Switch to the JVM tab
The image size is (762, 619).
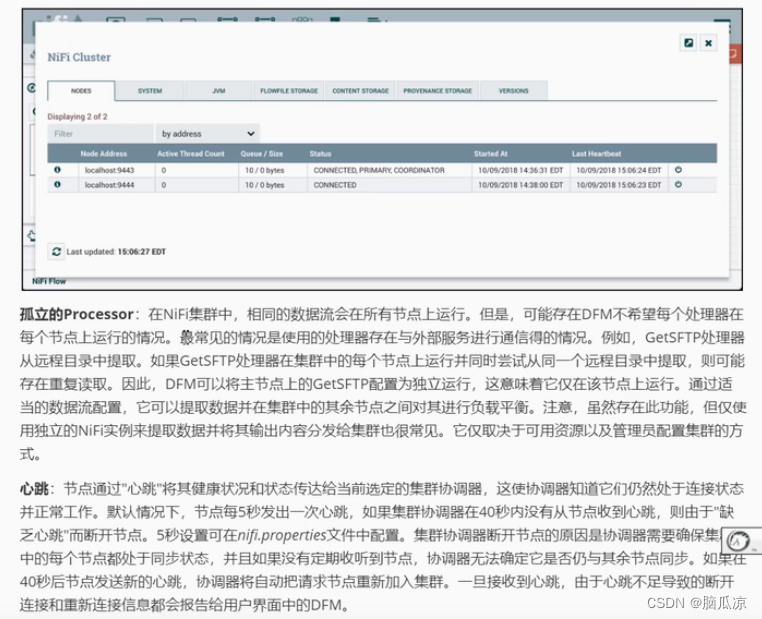pos(219,91)
